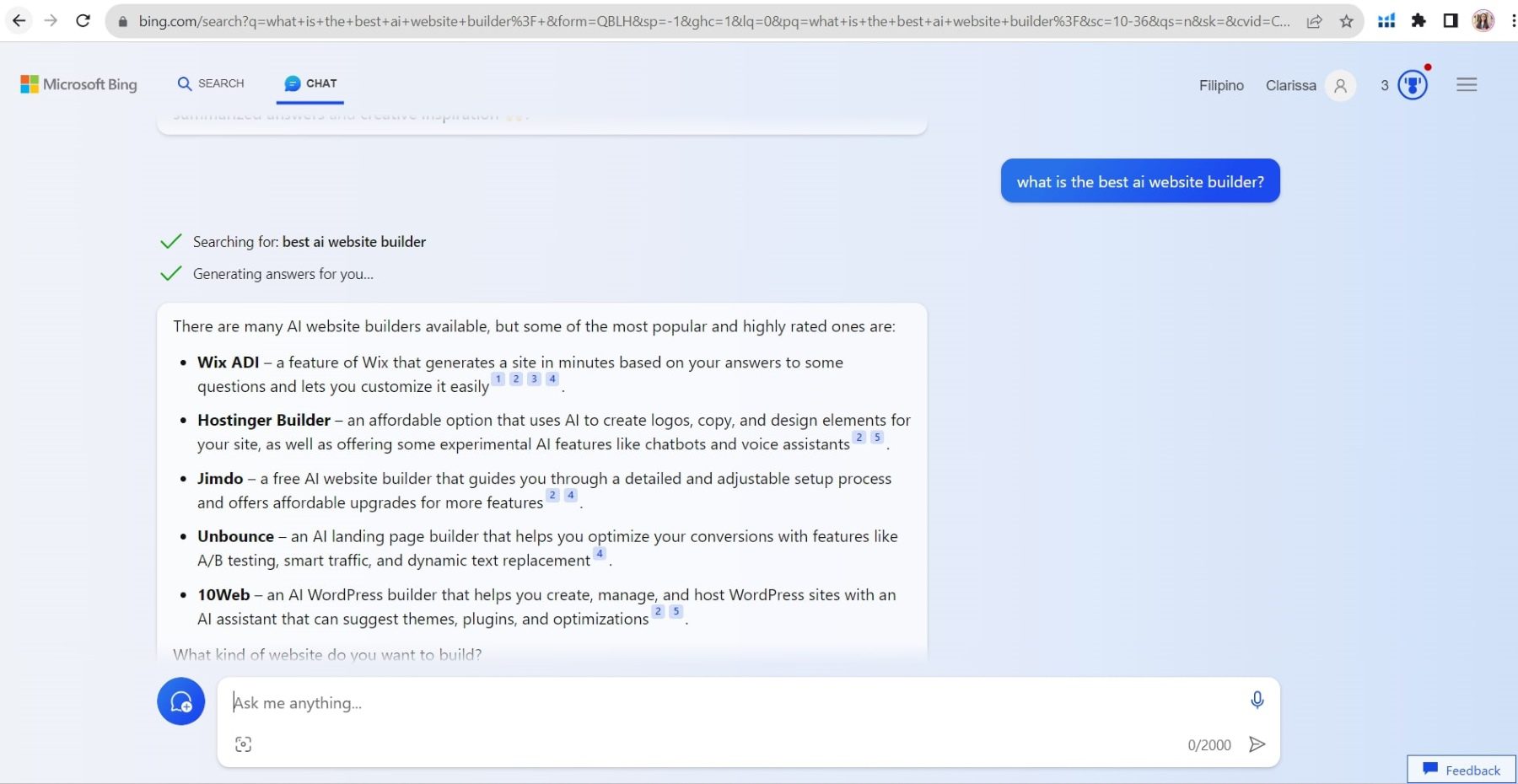The height and width of the screenshot is (784, 1518).
Task: Activate voice input with the microphone icon
Action: [x=1257, y=700]
